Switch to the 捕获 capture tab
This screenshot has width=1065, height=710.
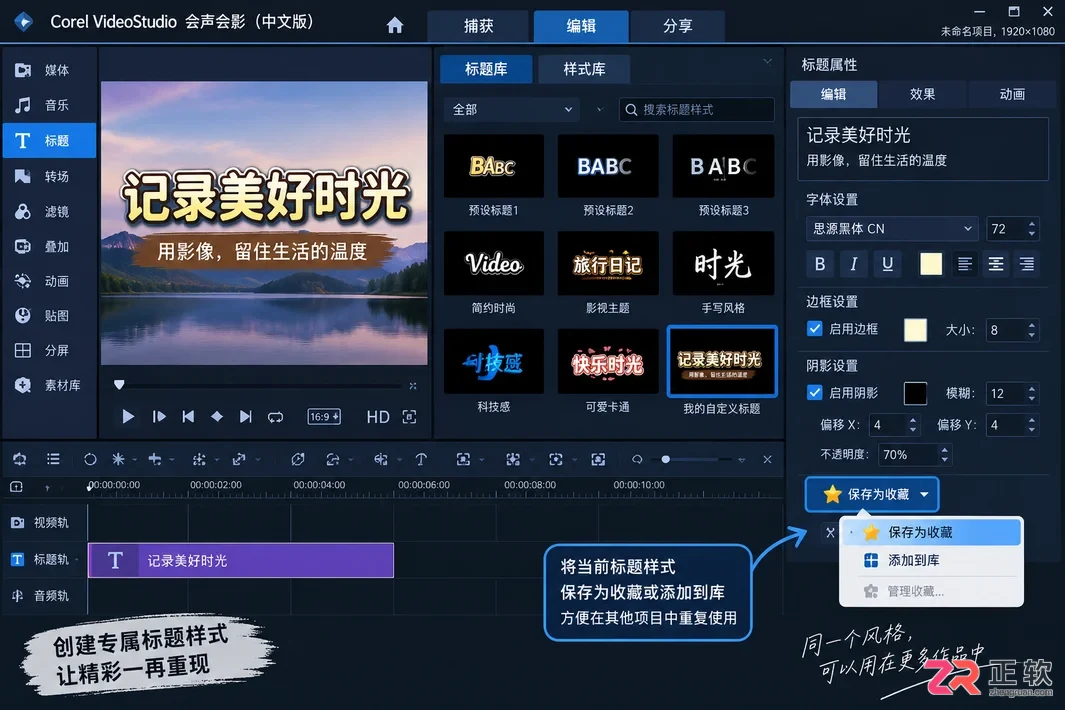478,26
